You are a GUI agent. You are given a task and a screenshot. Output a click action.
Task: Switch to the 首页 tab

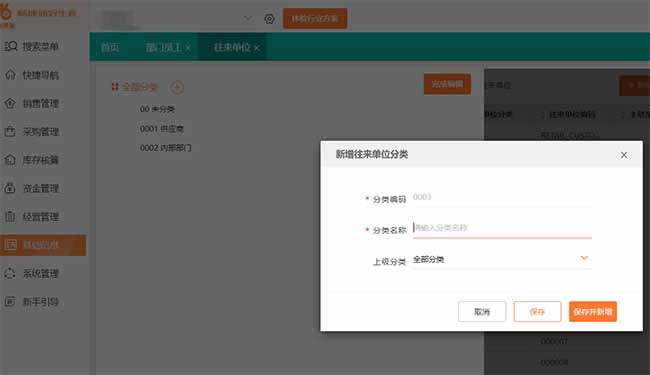click(x=110, y=47)
